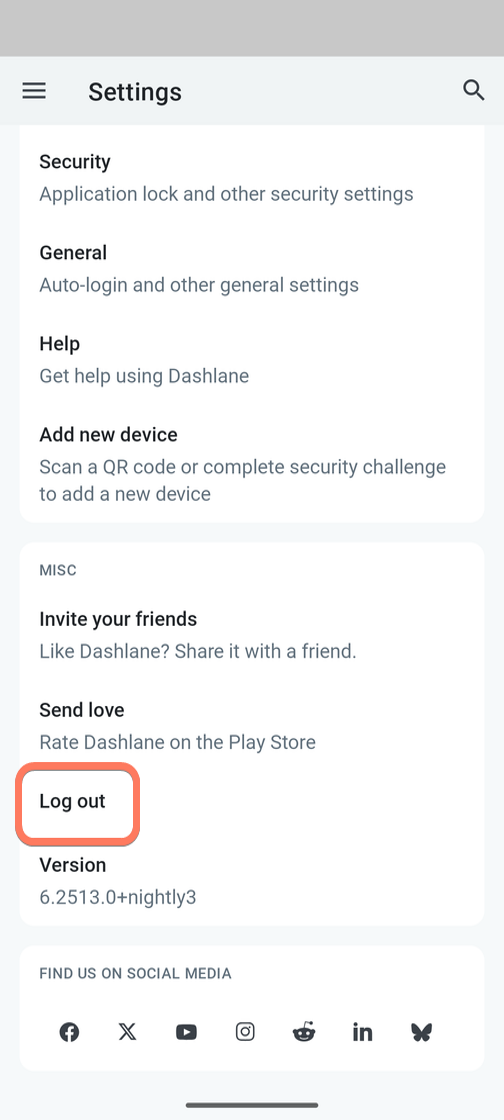Screen dimensions: 504x1120
Task: Open the X social media icon
Action: click(x=128, y=1032)
